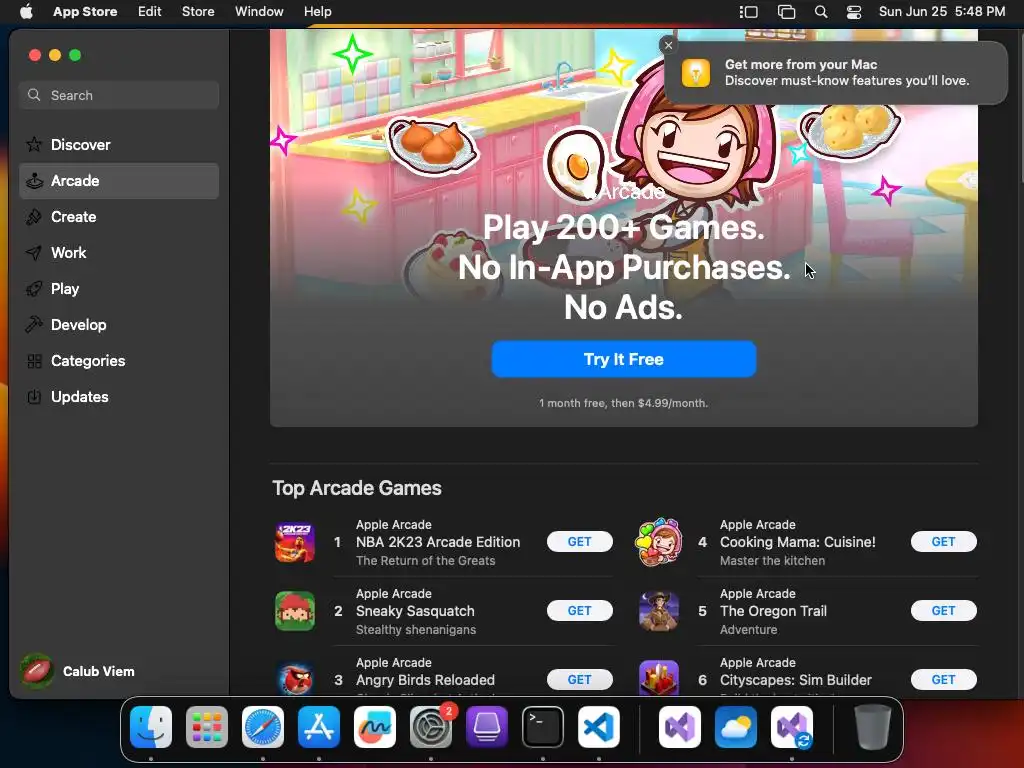Viewport: 1024px width, 768px height.
Task: Open the Window menu
Action: pos(259,12)
